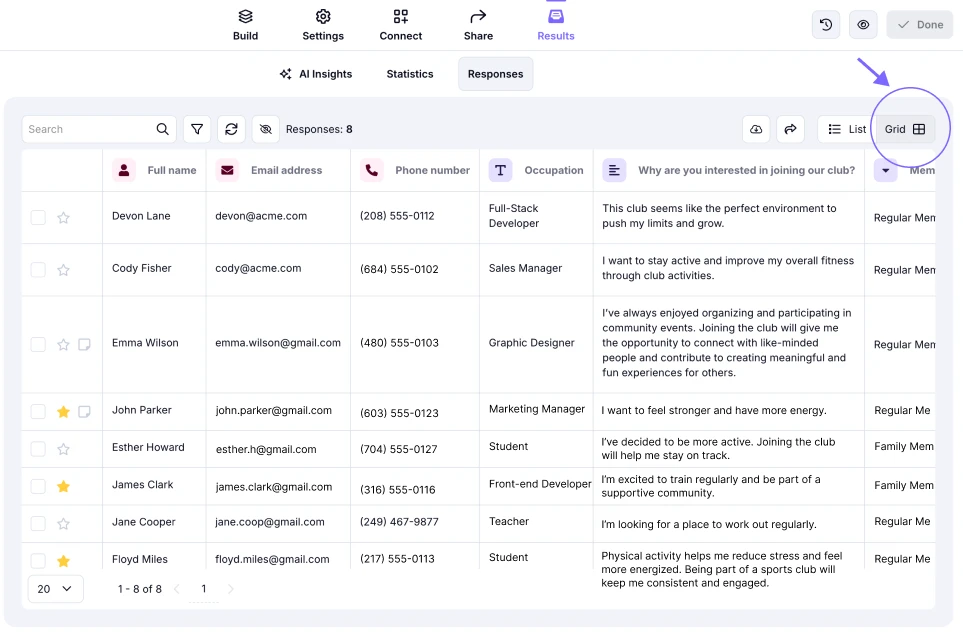Tick the Esther Howard row checkbox
The image size is (963, 635).
(x=38, y=449)
